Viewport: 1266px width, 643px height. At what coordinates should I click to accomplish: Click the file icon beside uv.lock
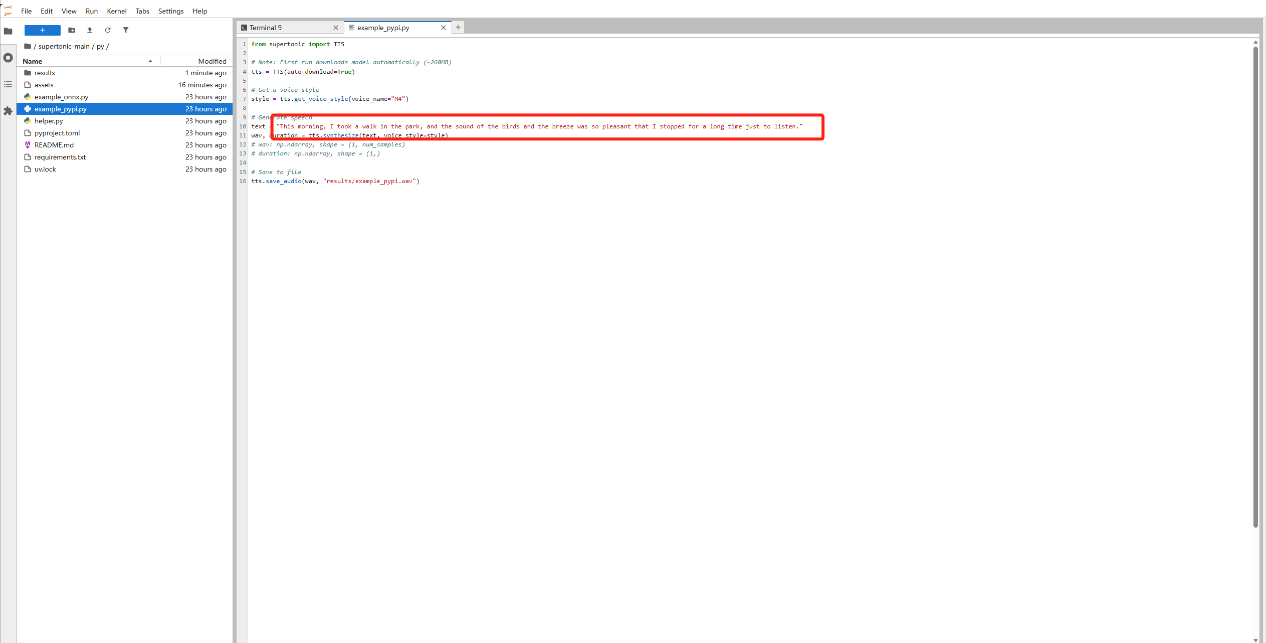tap(27, 169)
